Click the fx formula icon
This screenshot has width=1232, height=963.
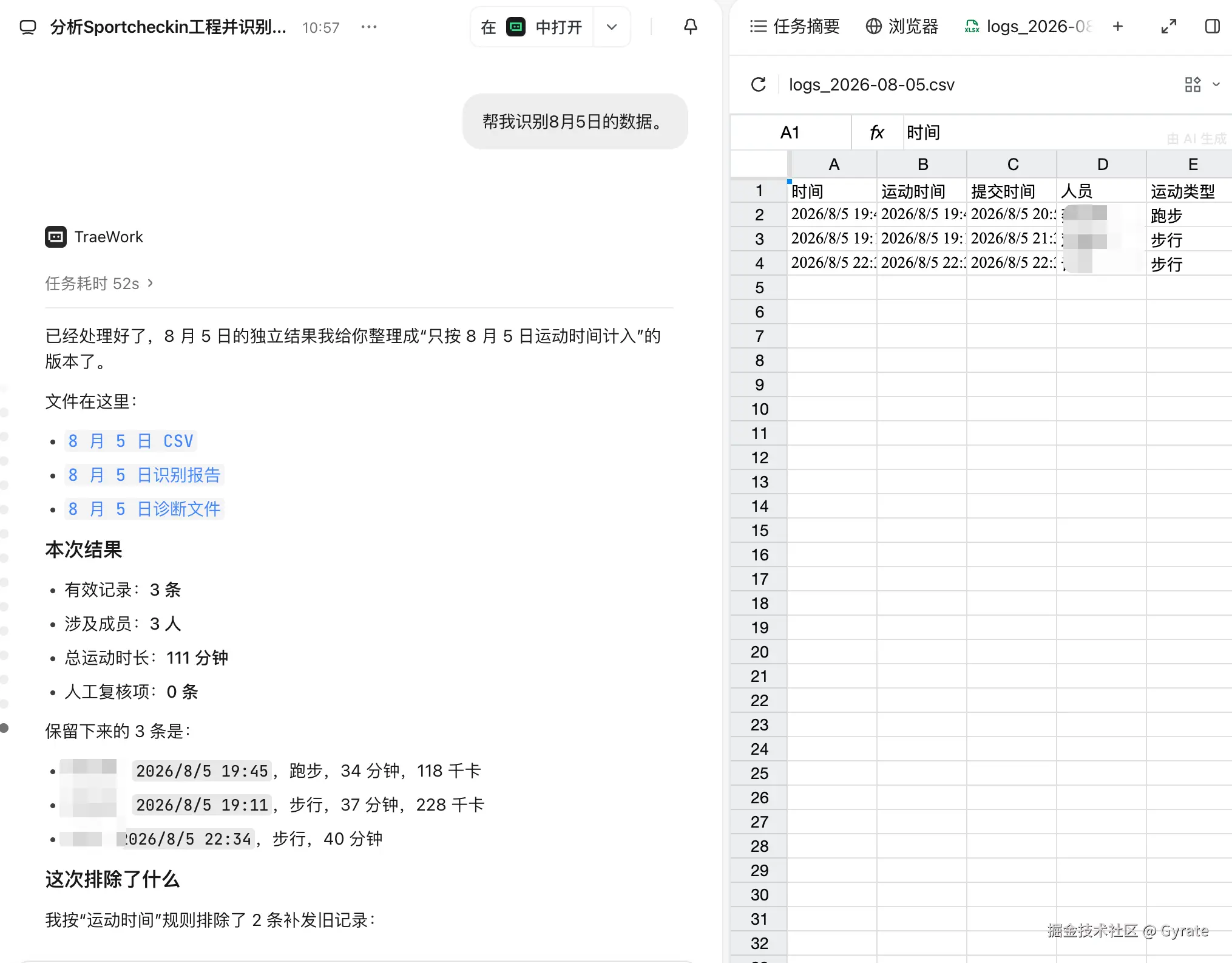877,132
